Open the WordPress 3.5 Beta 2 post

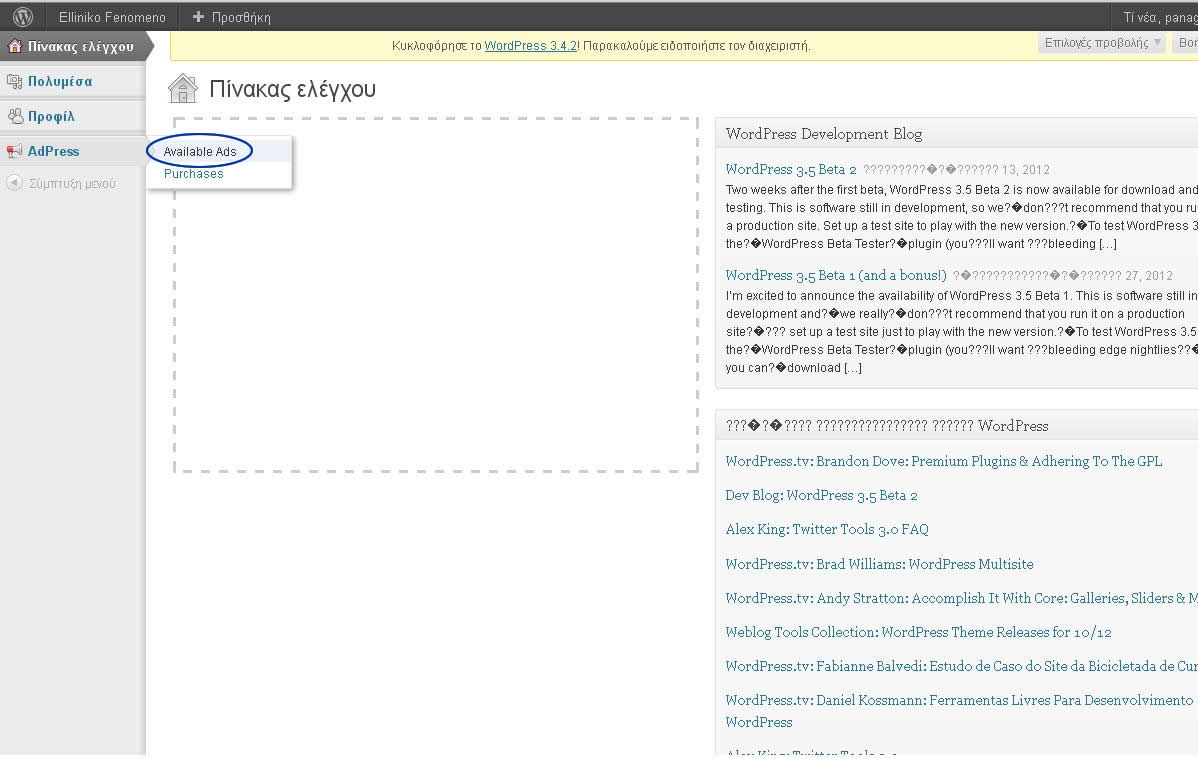790,169
